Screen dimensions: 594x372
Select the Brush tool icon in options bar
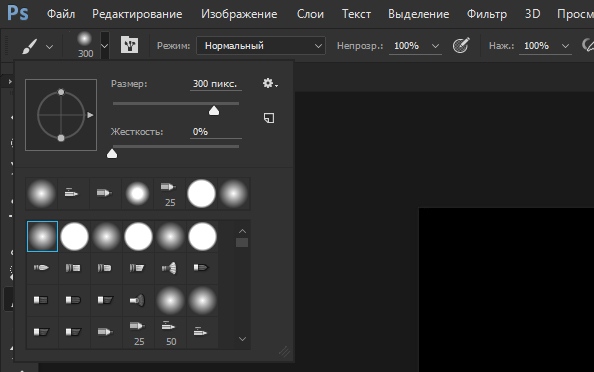pyautogui.click(x=29, y=46)
